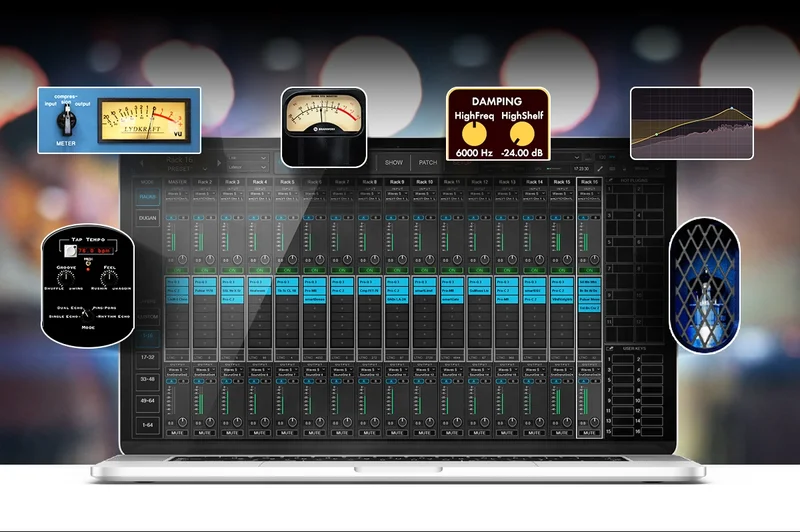Image resolution: width=800 pixels, height=532 pixels.
Task: Turn the Damping HighShelf knob
Action: [x=522, y=134]
